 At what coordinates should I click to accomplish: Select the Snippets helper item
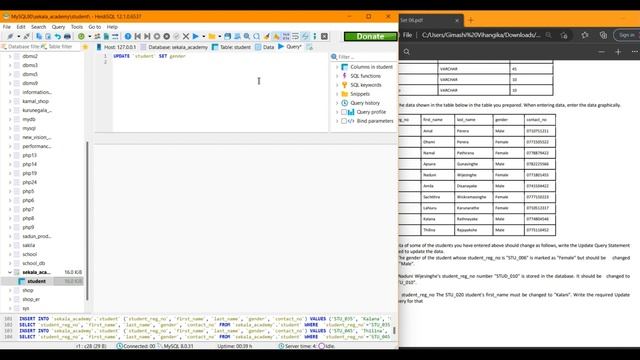[360, 94]
